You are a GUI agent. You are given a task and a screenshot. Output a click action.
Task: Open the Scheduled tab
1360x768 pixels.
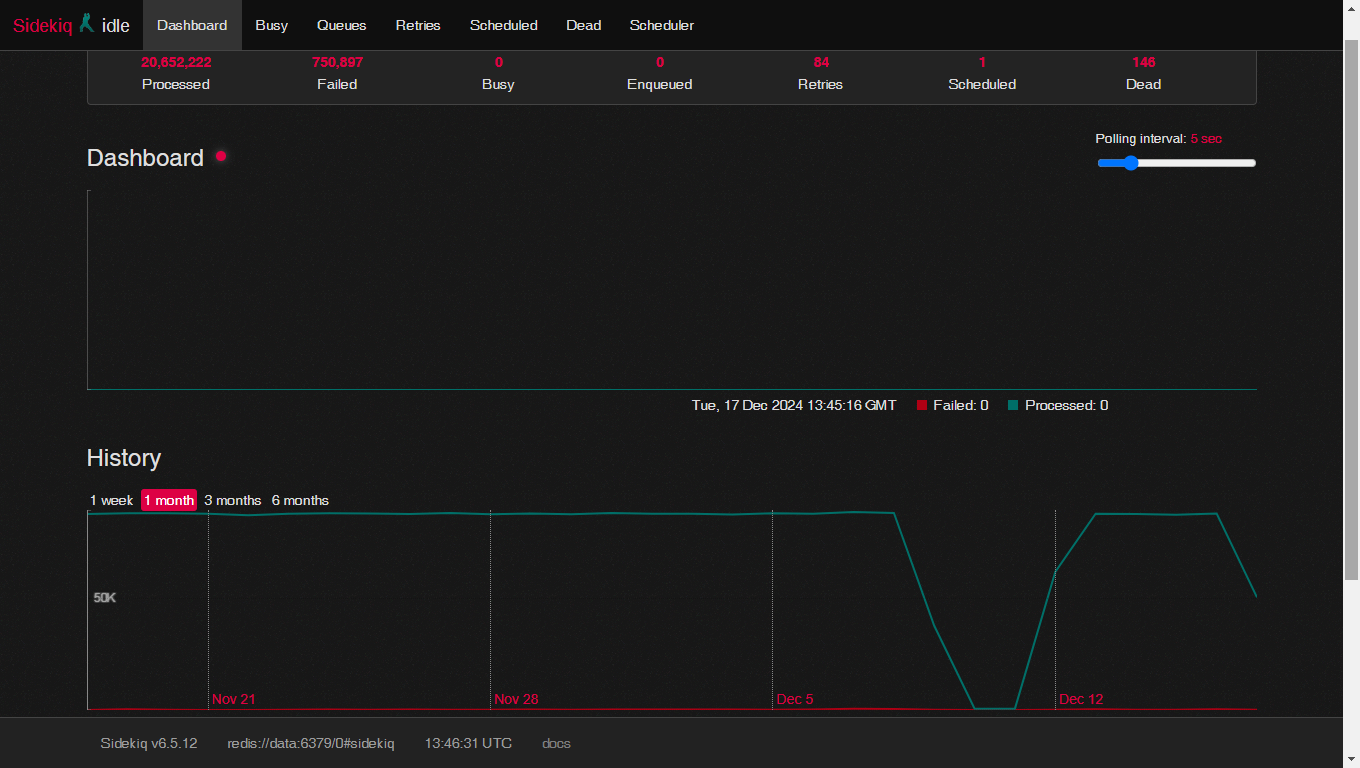tap(504, 25)
